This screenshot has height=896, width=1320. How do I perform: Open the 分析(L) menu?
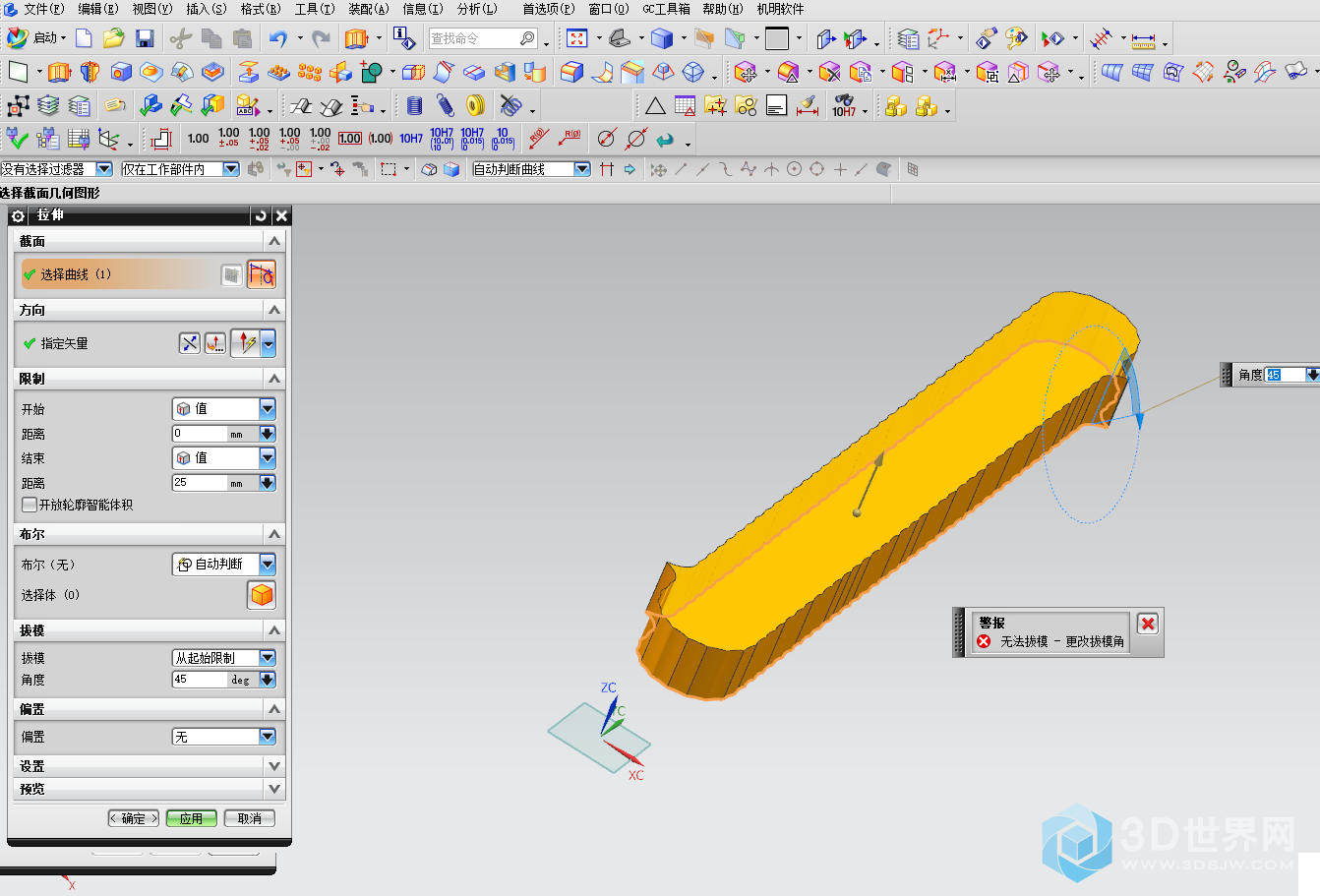click(x=477, y=9)
